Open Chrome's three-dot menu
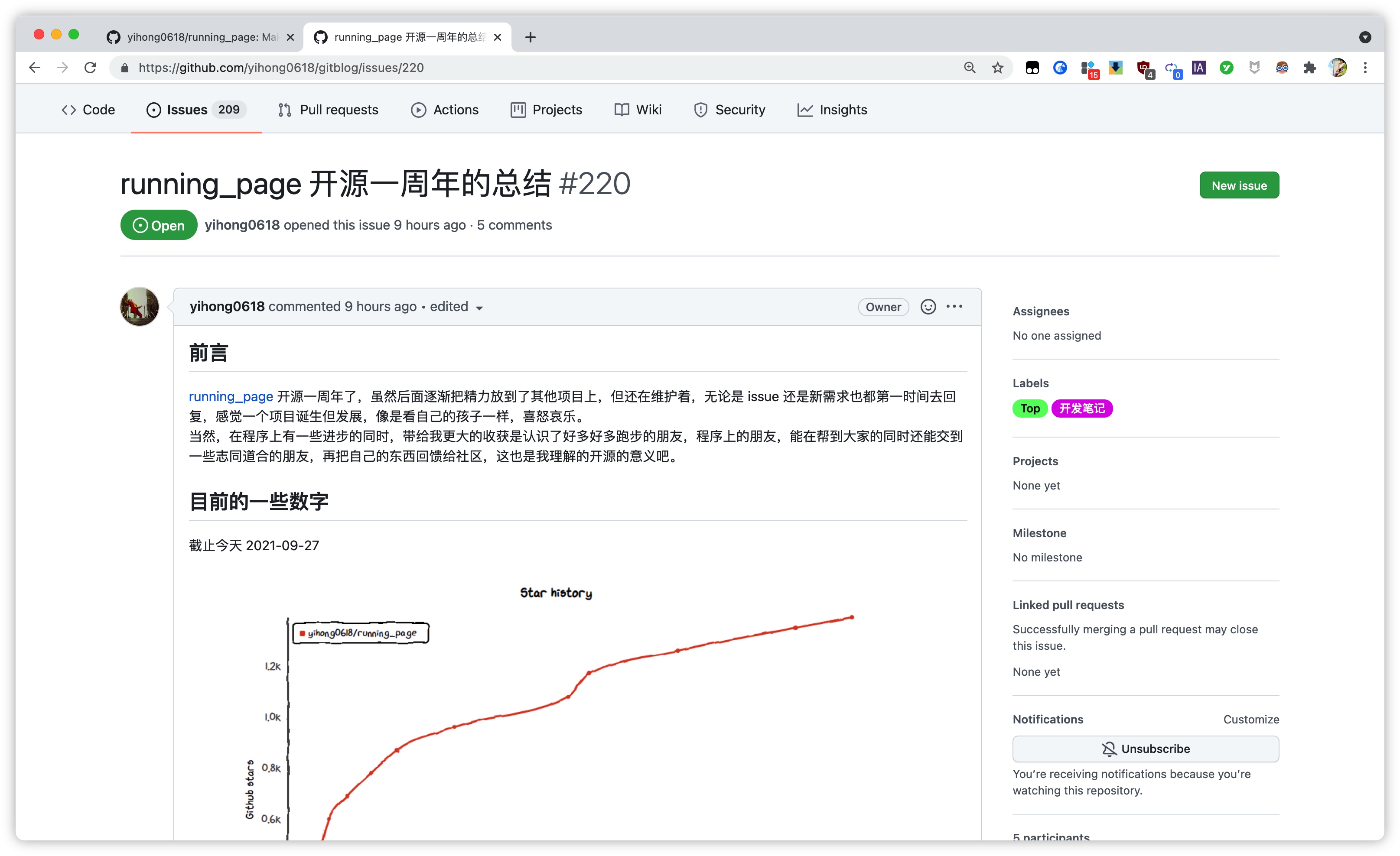This screenshot has width=1400, height=856. tap(1365, 68)
